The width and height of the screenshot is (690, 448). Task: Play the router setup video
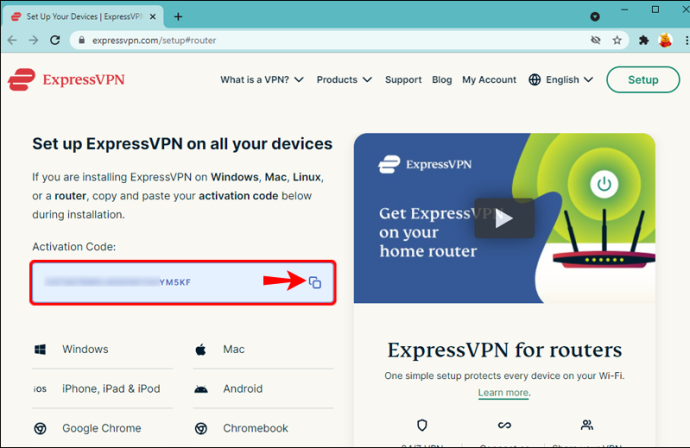pos(504,218)
